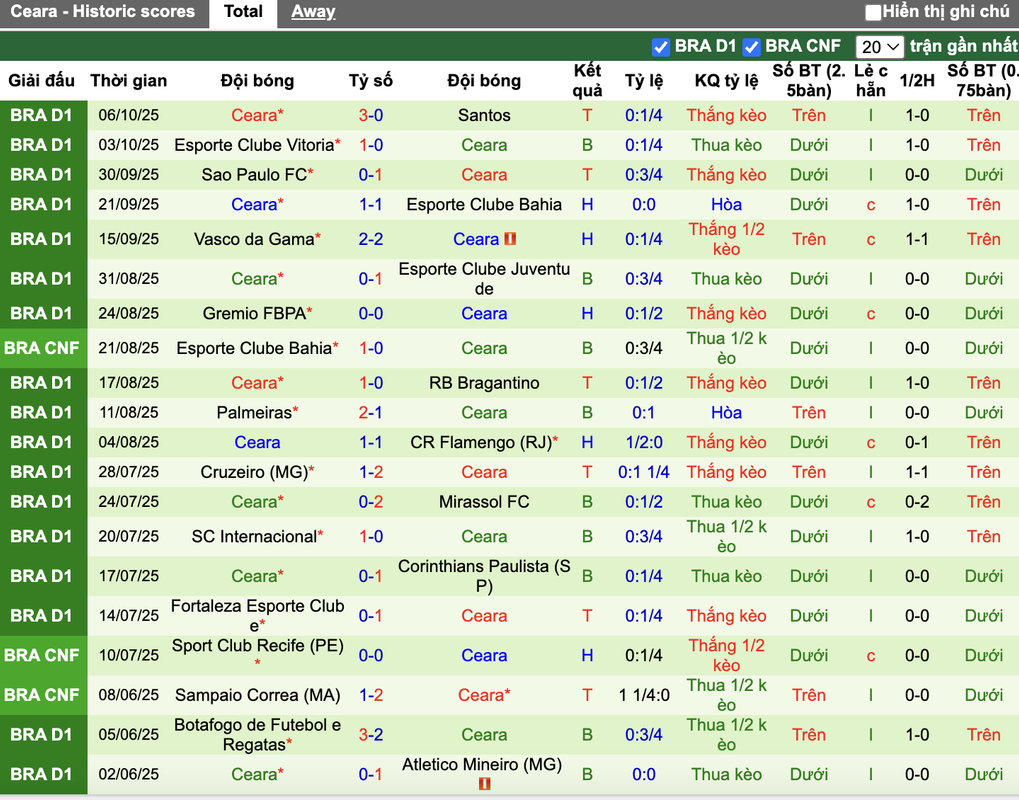Open Sampaio Correa (MA) team link
Viewport: 1019px width, 800px height.
[257, 695]
